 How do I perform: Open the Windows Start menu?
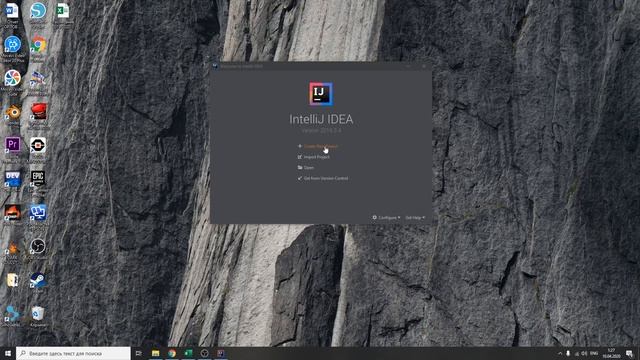tap(8, 353)
